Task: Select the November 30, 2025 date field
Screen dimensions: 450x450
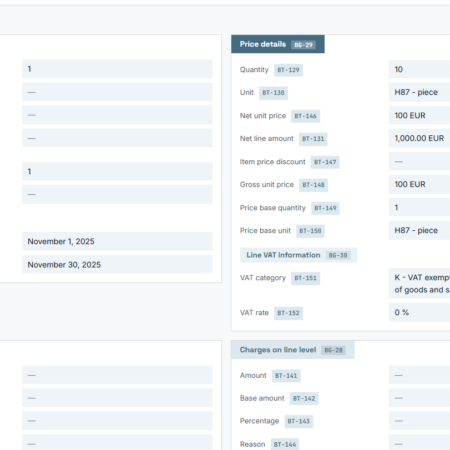Action: (x=117, y=265)
